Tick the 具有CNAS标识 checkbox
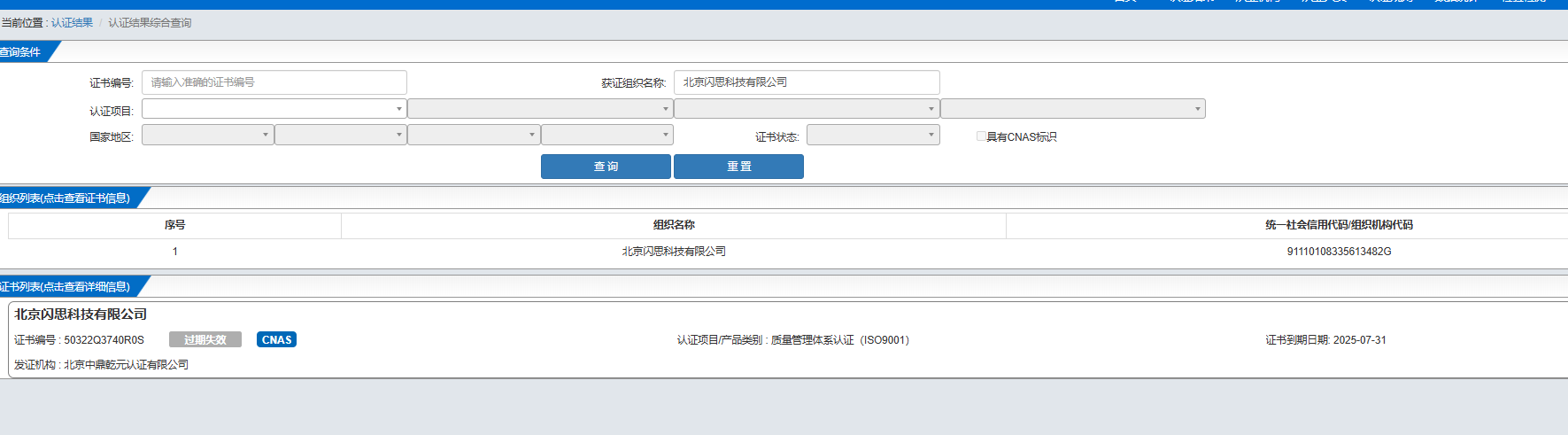 click(981, 136)
